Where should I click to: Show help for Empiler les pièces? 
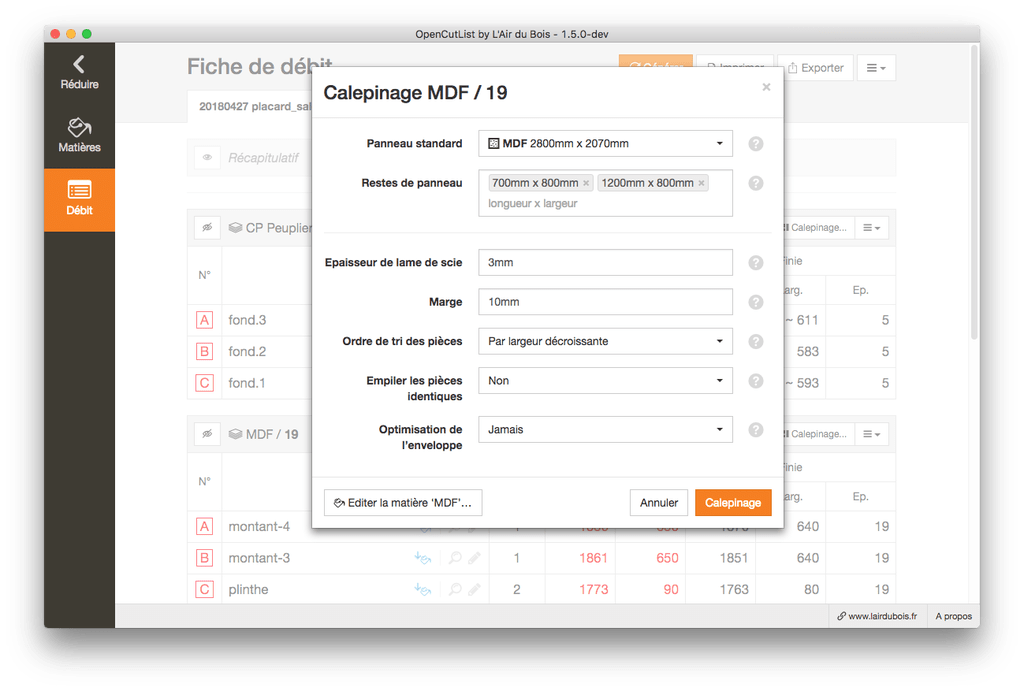(x=756, y=381)
